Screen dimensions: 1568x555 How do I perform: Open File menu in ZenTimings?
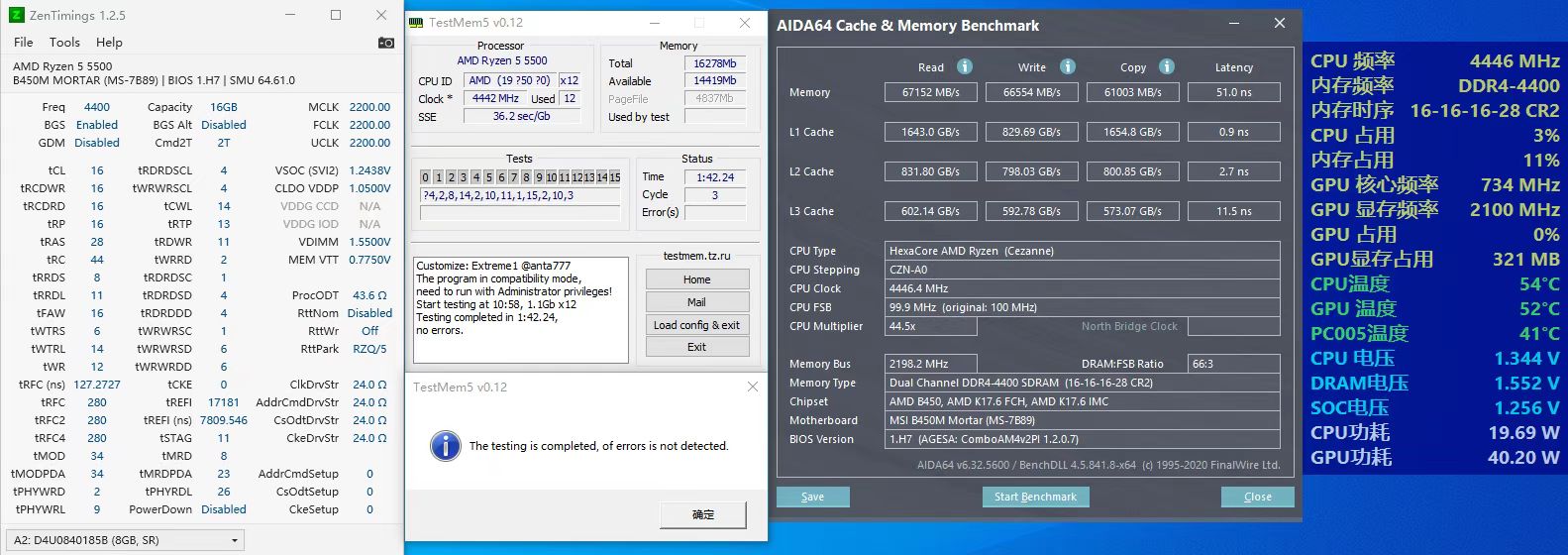coord(24,43)
